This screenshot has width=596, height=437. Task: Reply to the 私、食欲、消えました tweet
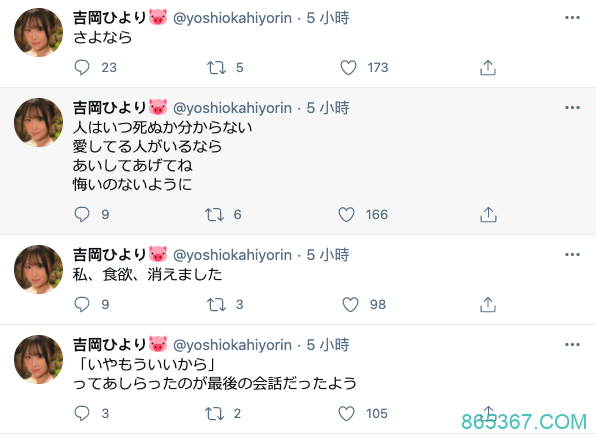click(82, 304)
